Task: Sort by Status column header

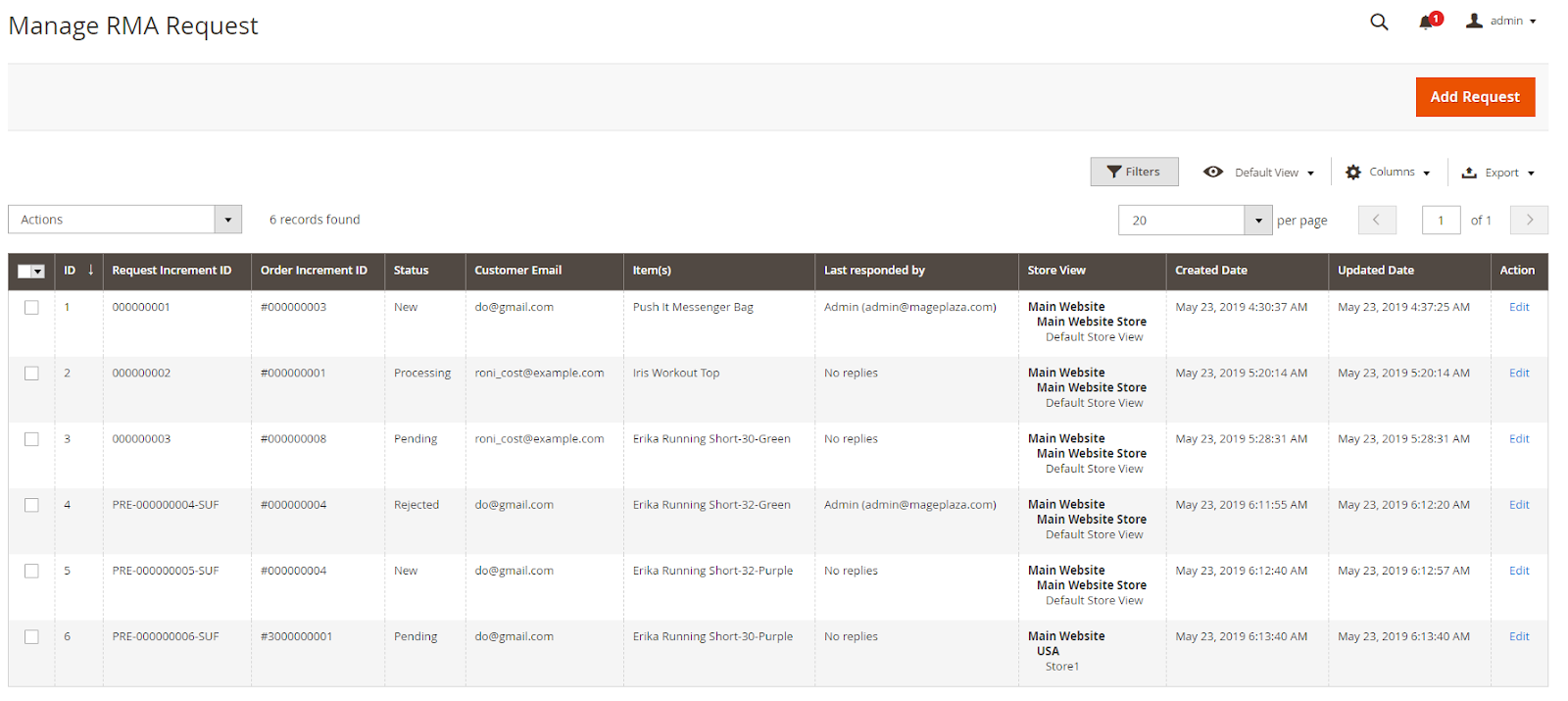Action: 412,271
